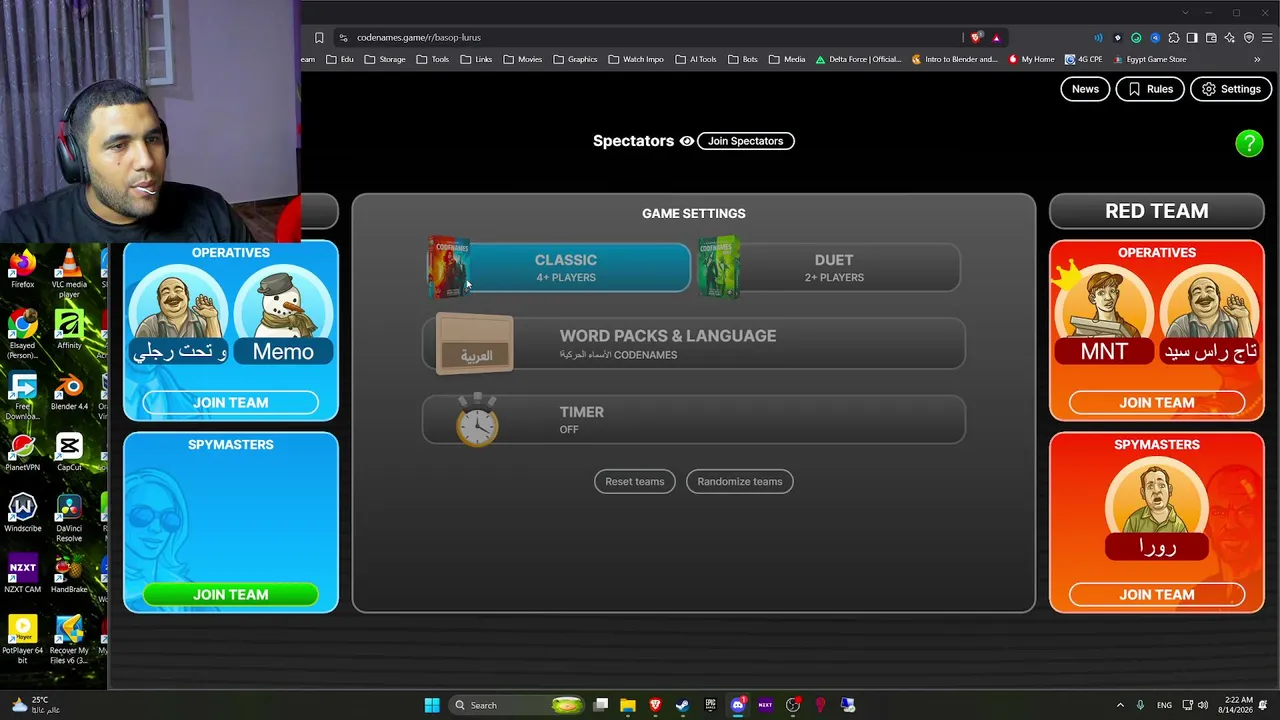The width and height of the screenshot is (1280, 720).
Task: Open the Rules page
Action: [x=1150, y=89]
